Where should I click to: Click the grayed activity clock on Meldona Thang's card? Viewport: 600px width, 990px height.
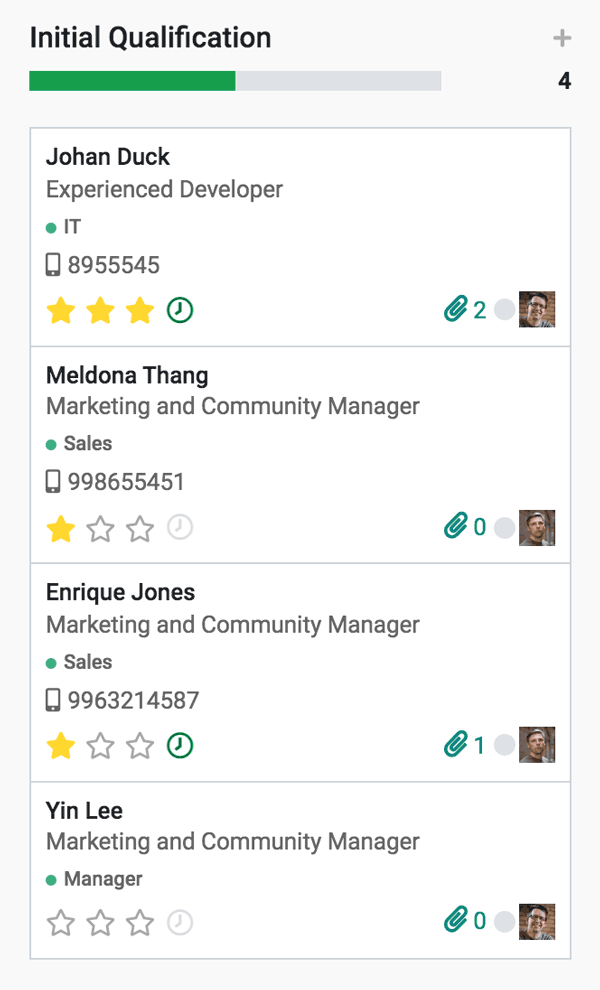click(x=180, y=527)
